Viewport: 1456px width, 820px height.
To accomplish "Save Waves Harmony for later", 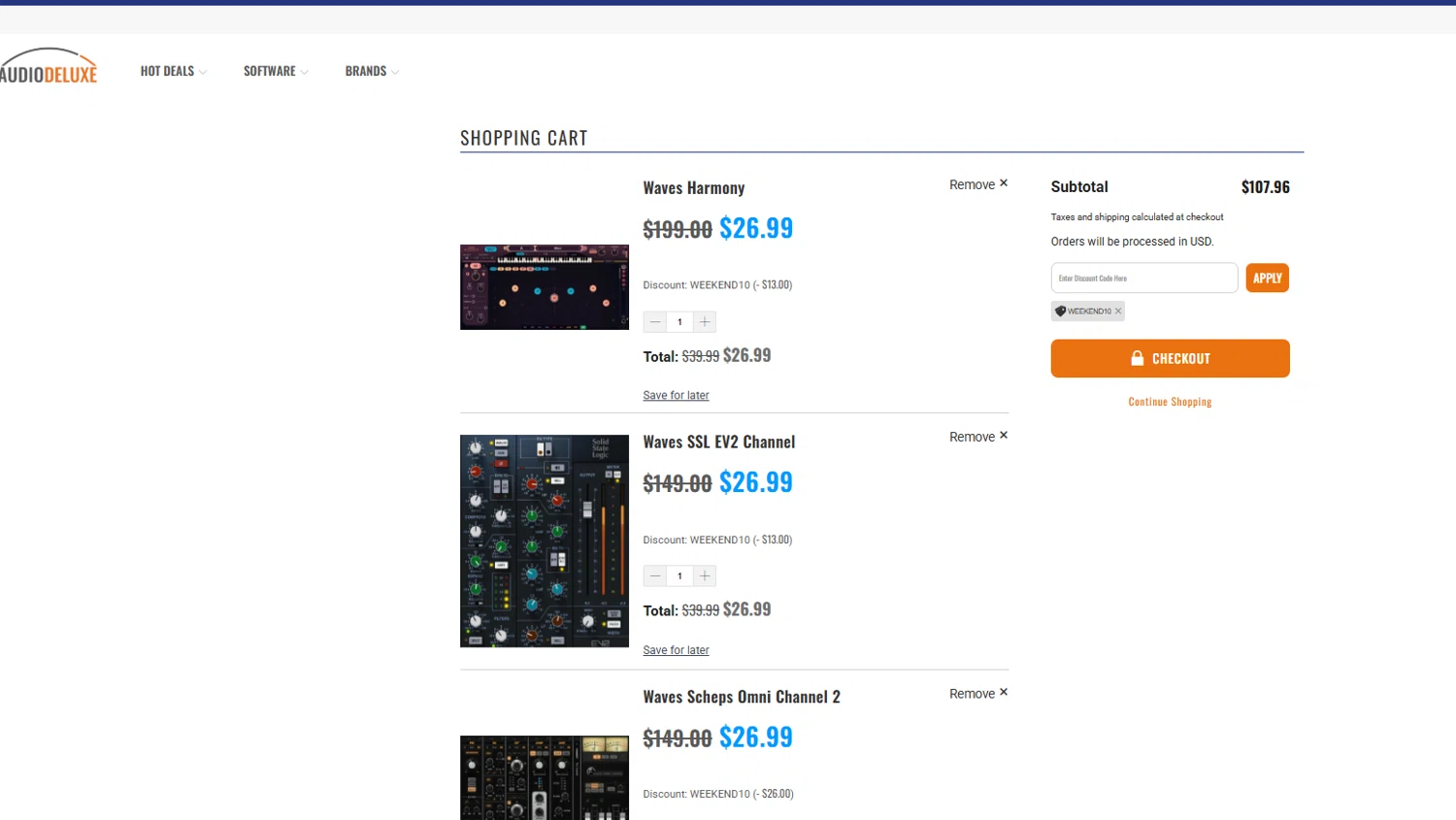I will [x=676, y=395].
